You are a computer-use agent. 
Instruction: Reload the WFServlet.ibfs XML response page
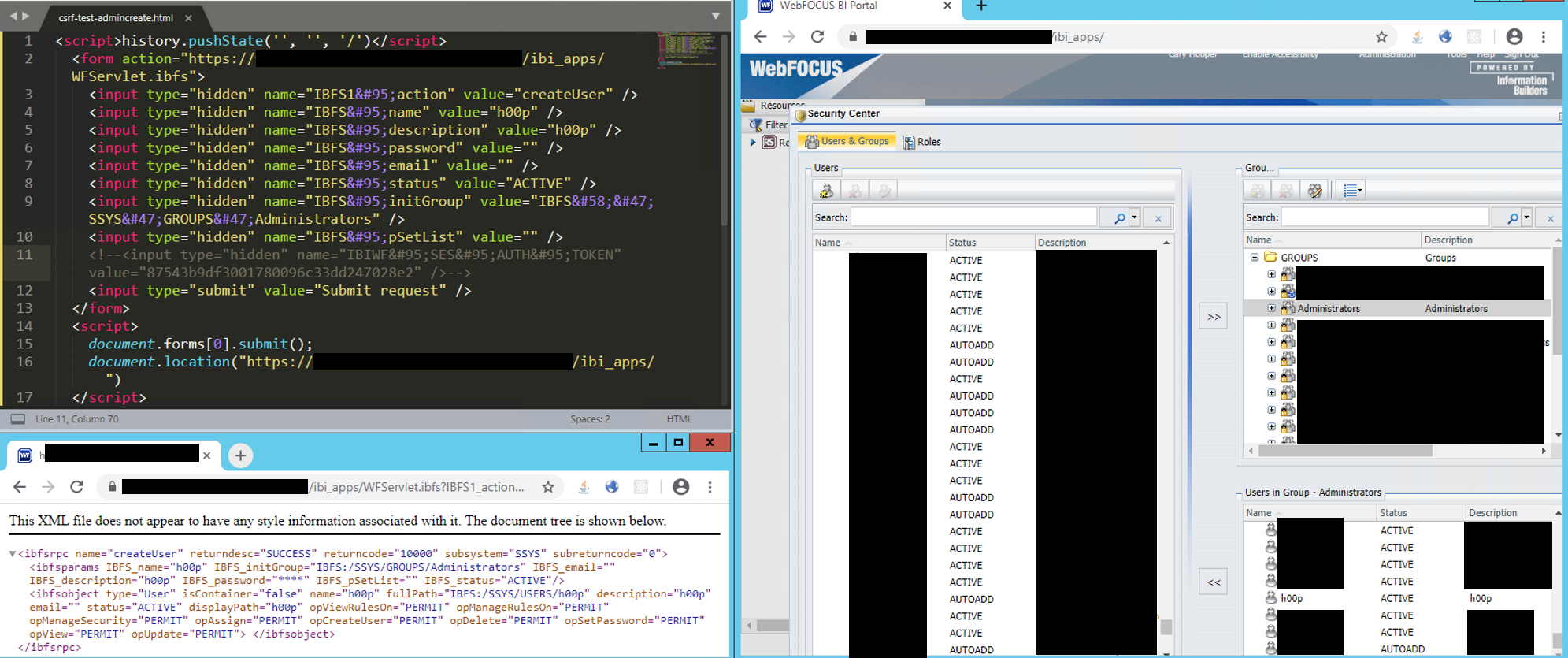click(x=76, y=487)
